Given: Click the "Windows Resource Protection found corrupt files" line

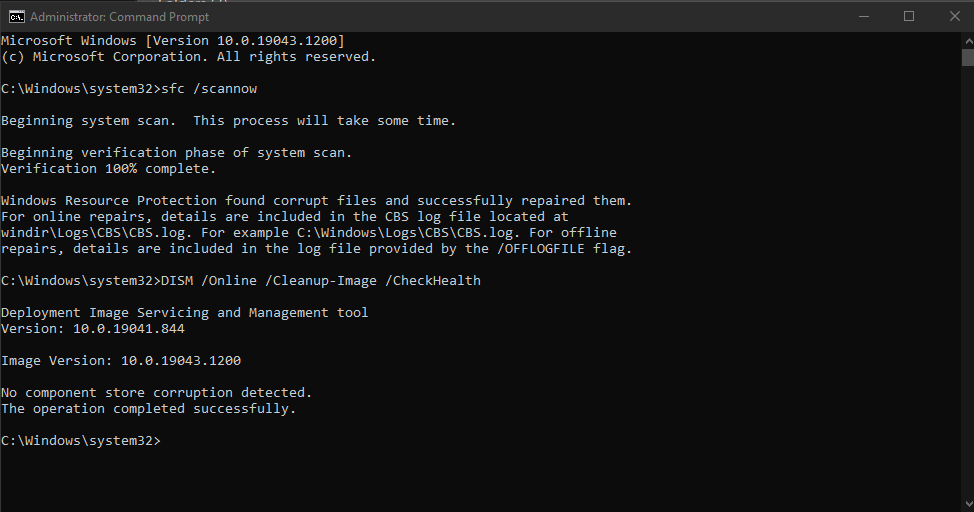Looking at the screenshot, I should coord(316,201).
